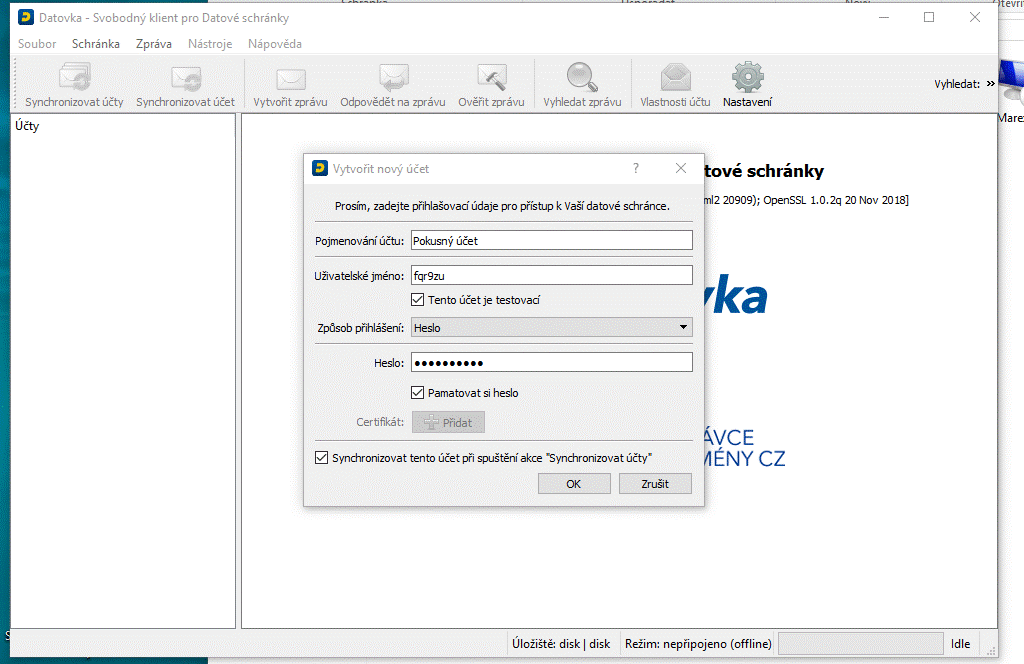The image size is (1024, 664).
Task: Click the dialog's Datovka logo icon
Action: (x=319, y=168)
